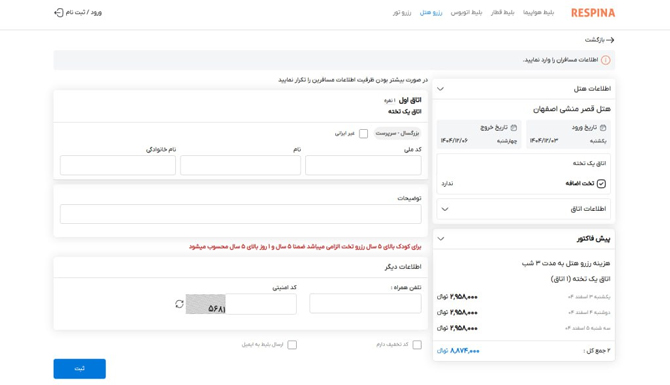
Task: Click the calendar icon next to تاریخ ورود
Action: tap(603, 128)
